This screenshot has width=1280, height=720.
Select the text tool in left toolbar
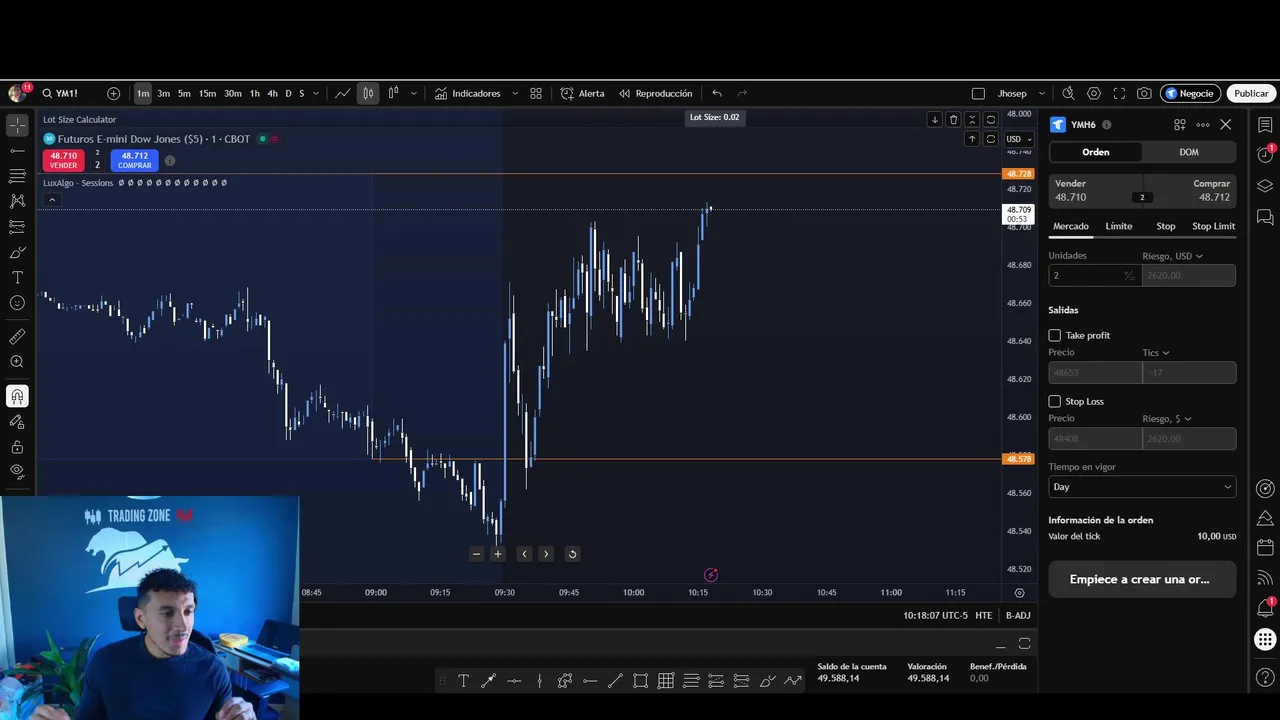point(17,277)
